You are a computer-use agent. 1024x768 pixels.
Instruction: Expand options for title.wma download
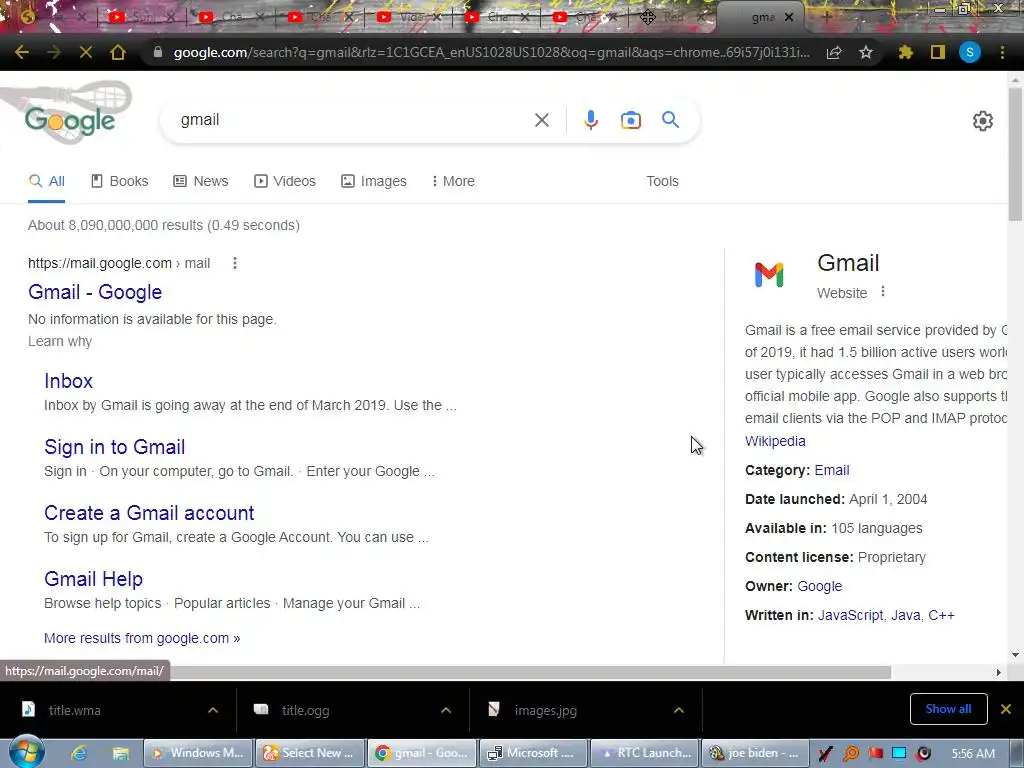213,710
